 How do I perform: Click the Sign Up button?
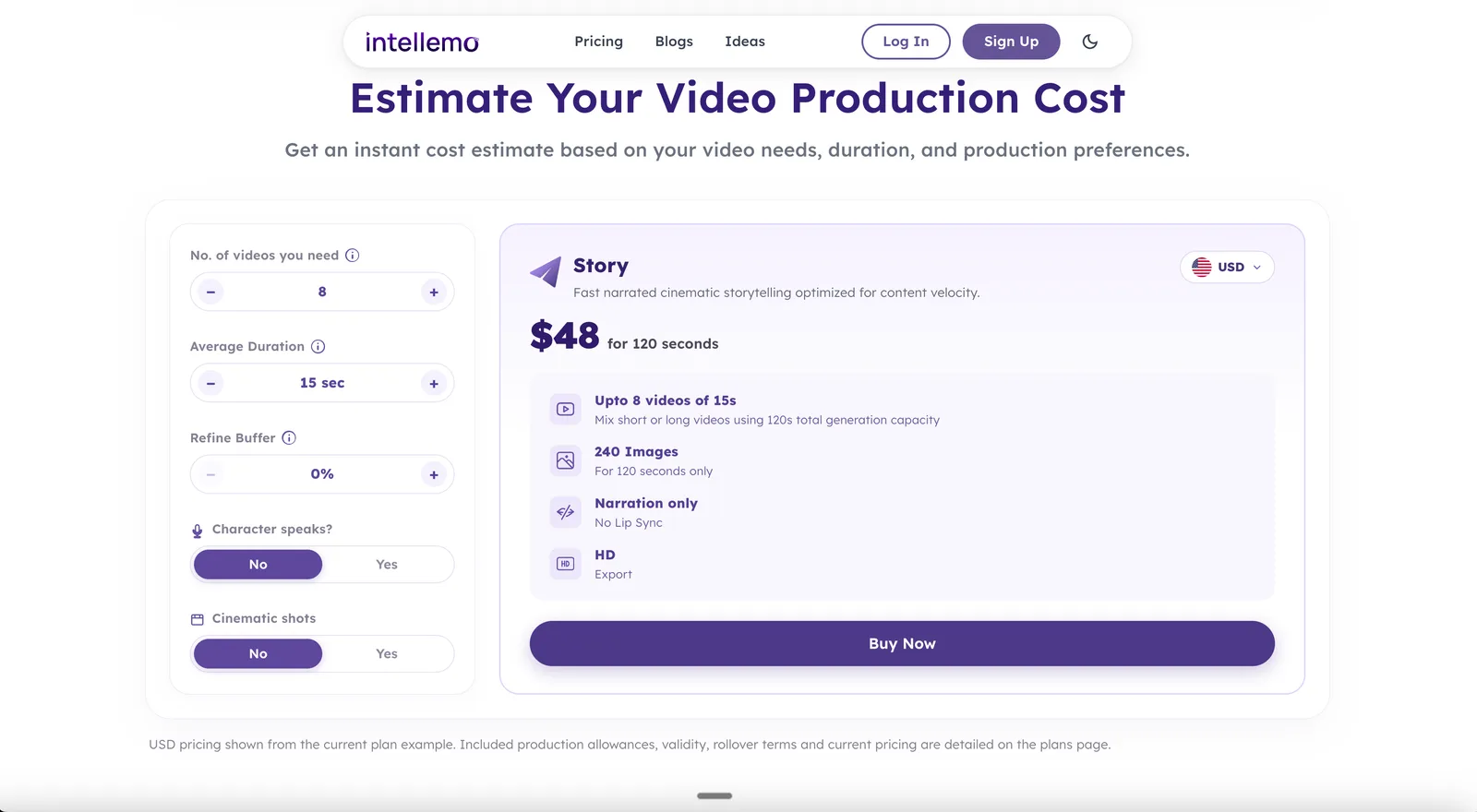tap(1011, 42)
